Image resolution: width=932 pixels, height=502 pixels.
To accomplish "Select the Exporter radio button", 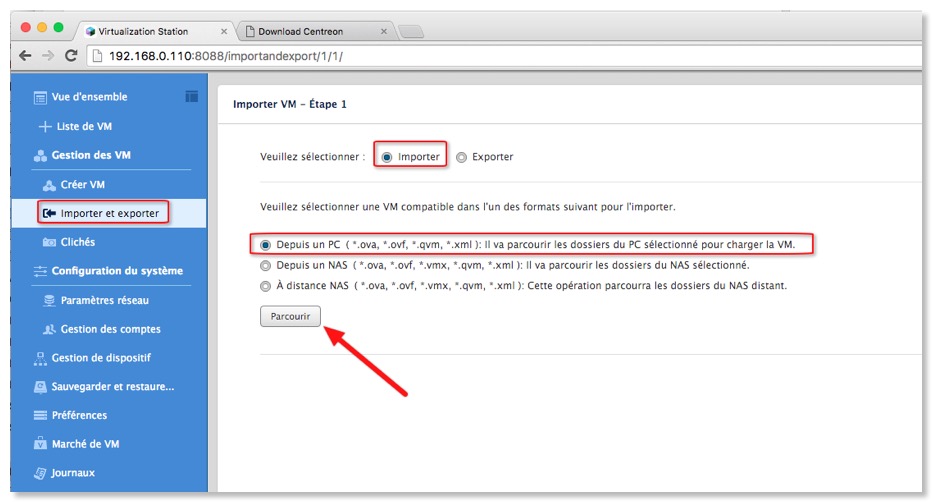I will 461,157.
